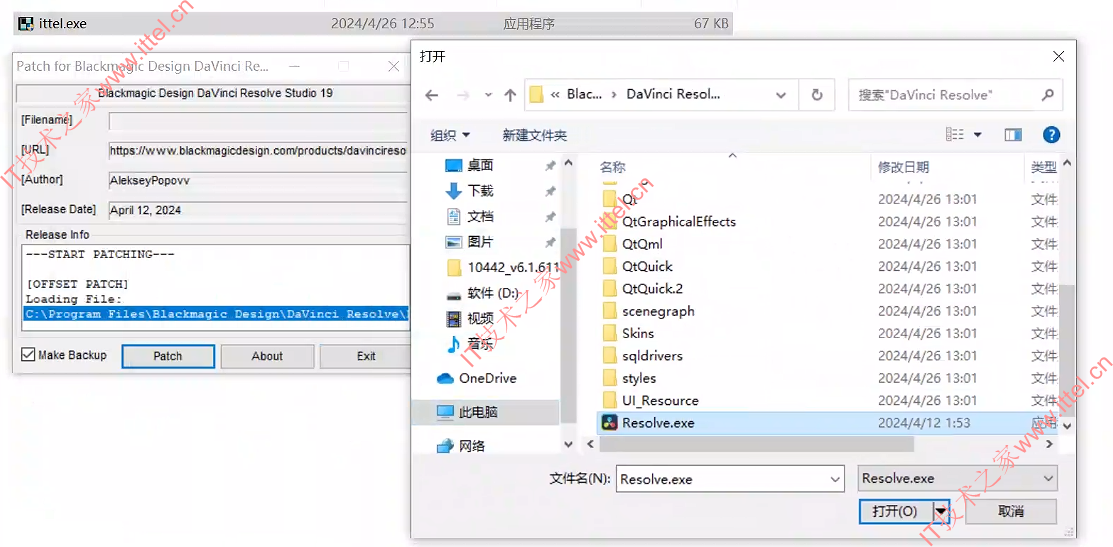The width and height of the screenshot is (1113, 547).
Task: Refresh the folder with the refresh icon
Action: 816,95
